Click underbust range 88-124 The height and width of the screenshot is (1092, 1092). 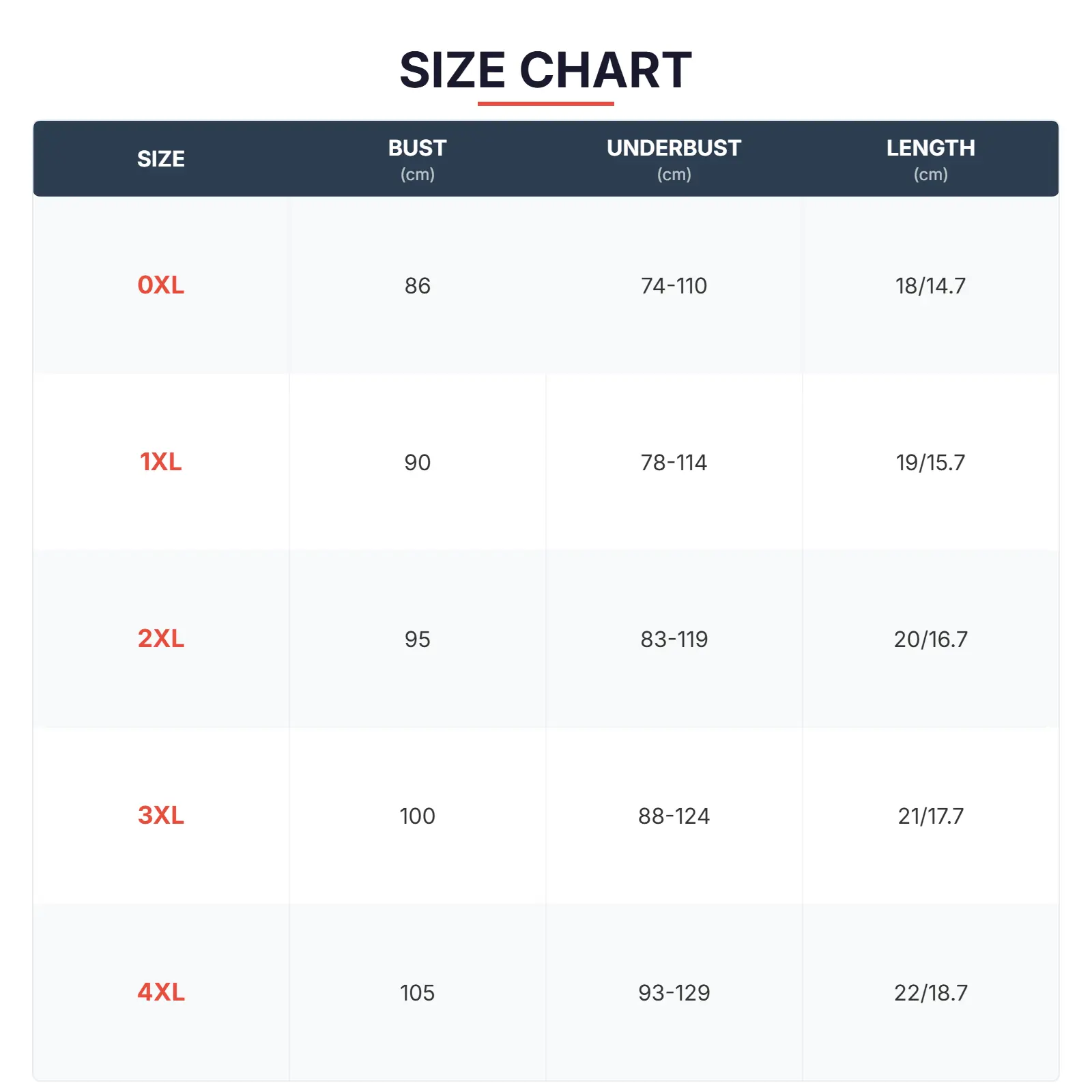coord(674,816)
